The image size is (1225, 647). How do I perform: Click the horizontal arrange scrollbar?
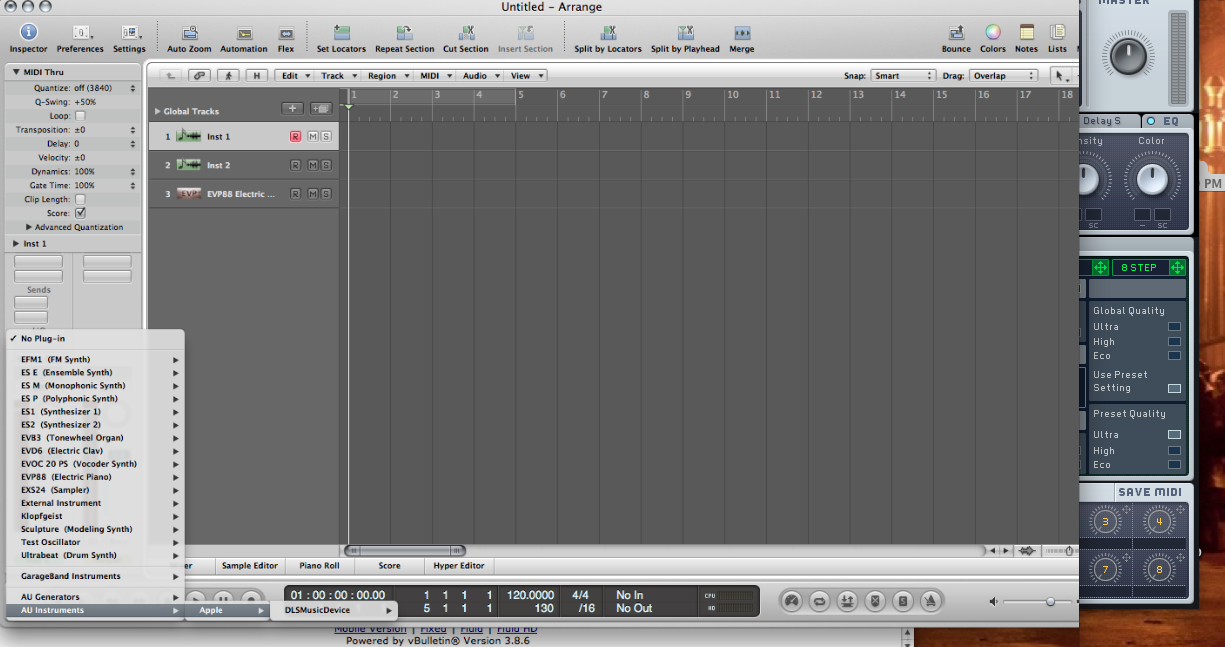point(404,550)
